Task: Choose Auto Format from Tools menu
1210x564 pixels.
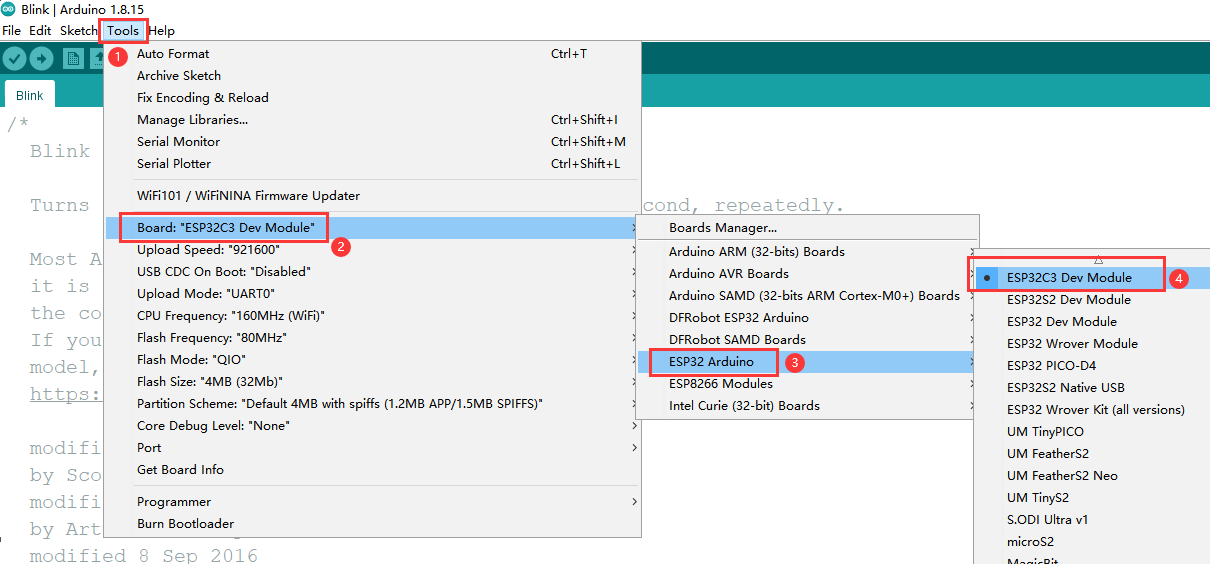Action: (371, 54)
